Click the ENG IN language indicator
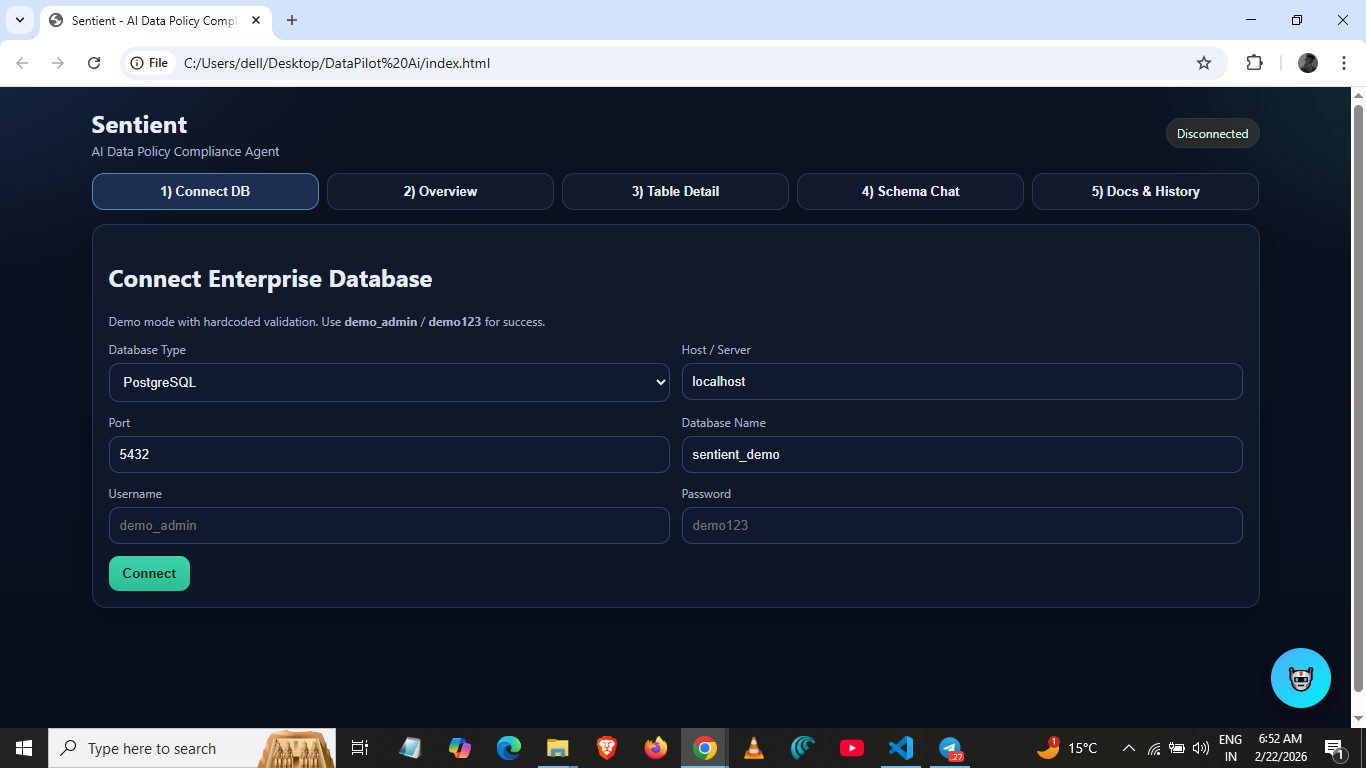 pyautogui.click(x=1230, y=748)
